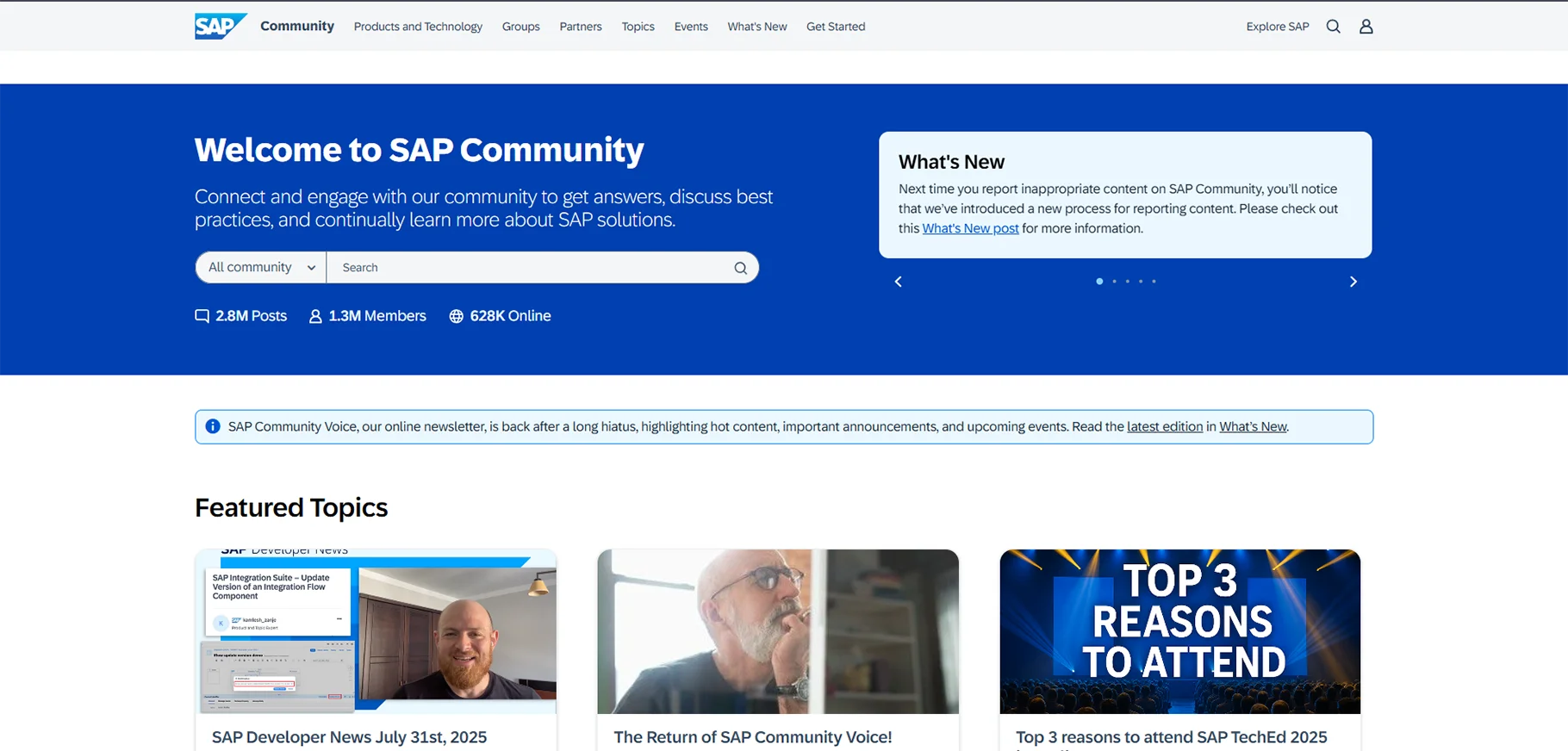Click the 628K Online text

click(511, 316)
